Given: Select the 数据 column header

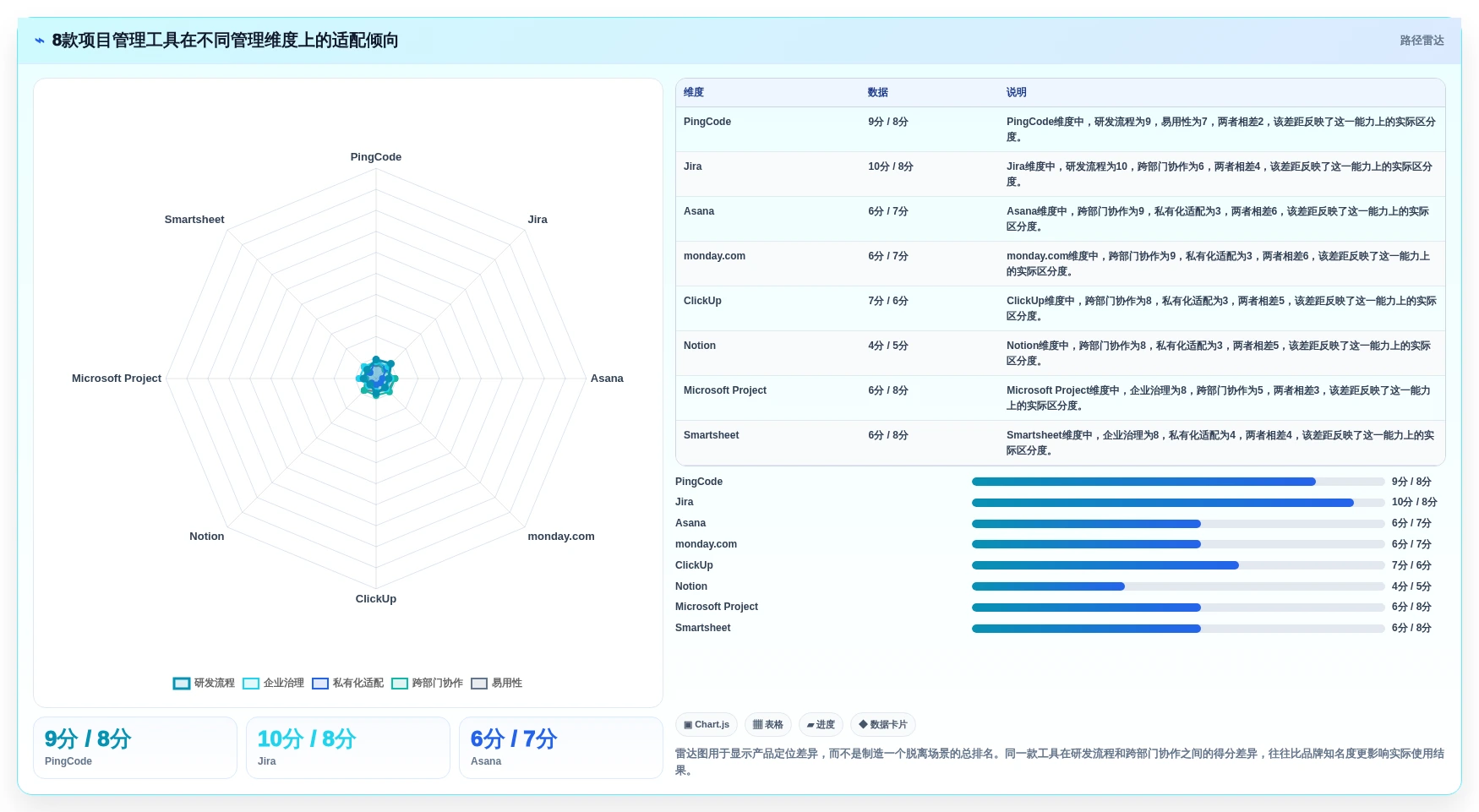Looking at the screenshot, I should (878, 93).
